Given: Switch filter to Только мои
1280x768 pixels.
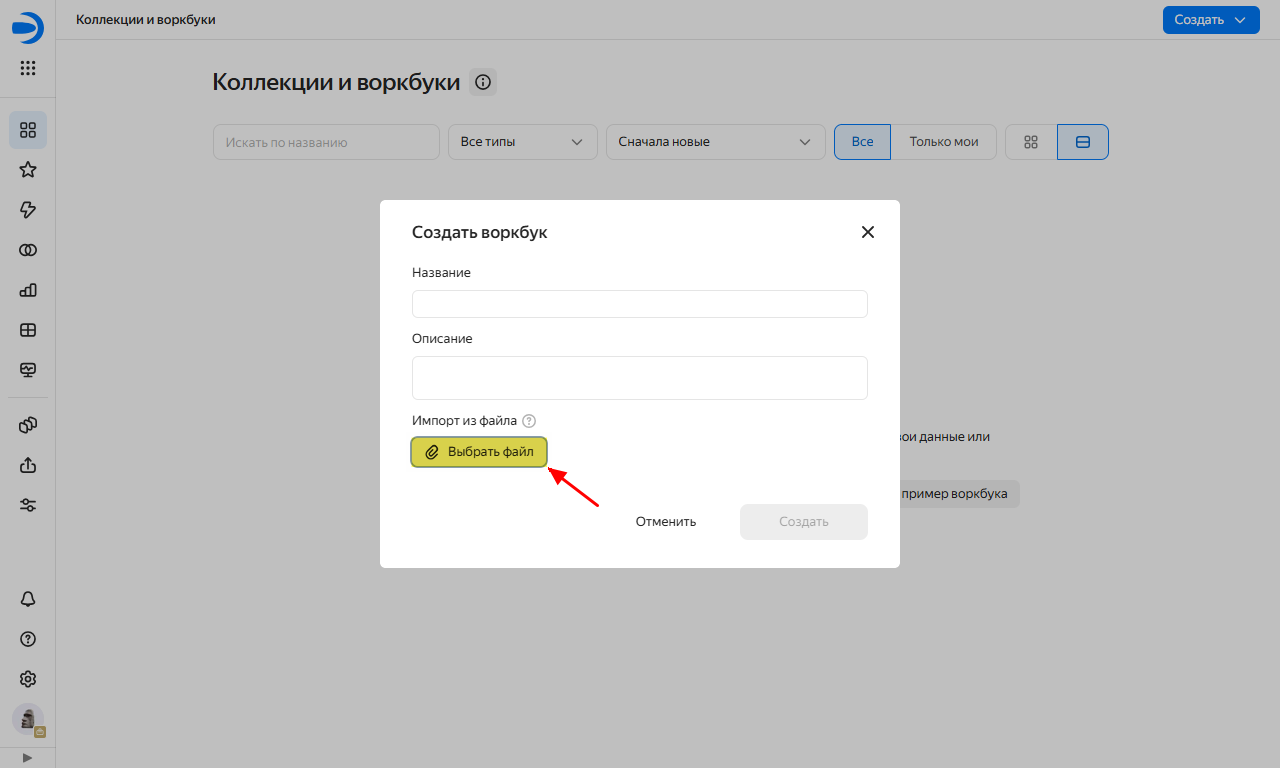Looking at the screenshot, I should 943,142.
